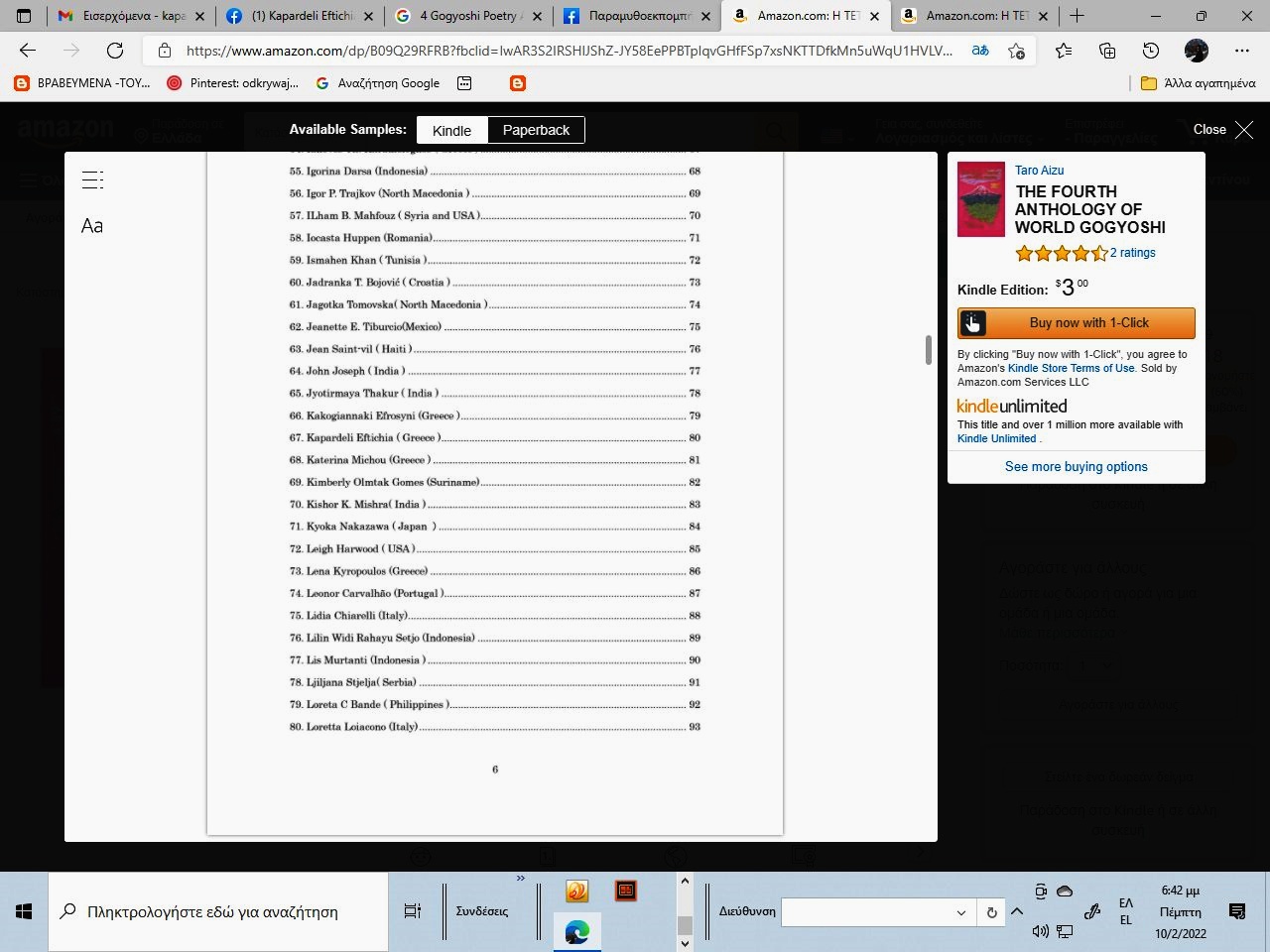Open the Aa font settings
1270x952 pixels.
(x=92, y=226)
